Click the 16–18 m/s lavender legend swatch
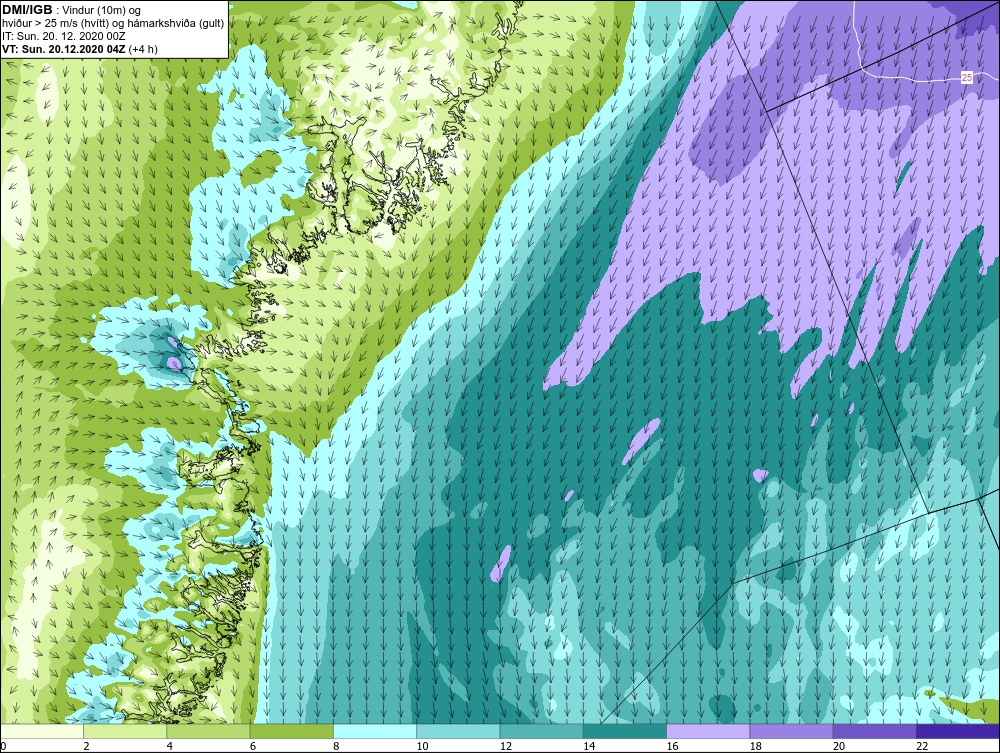The width and height of the screenshot is (1000, 753). 708,731
